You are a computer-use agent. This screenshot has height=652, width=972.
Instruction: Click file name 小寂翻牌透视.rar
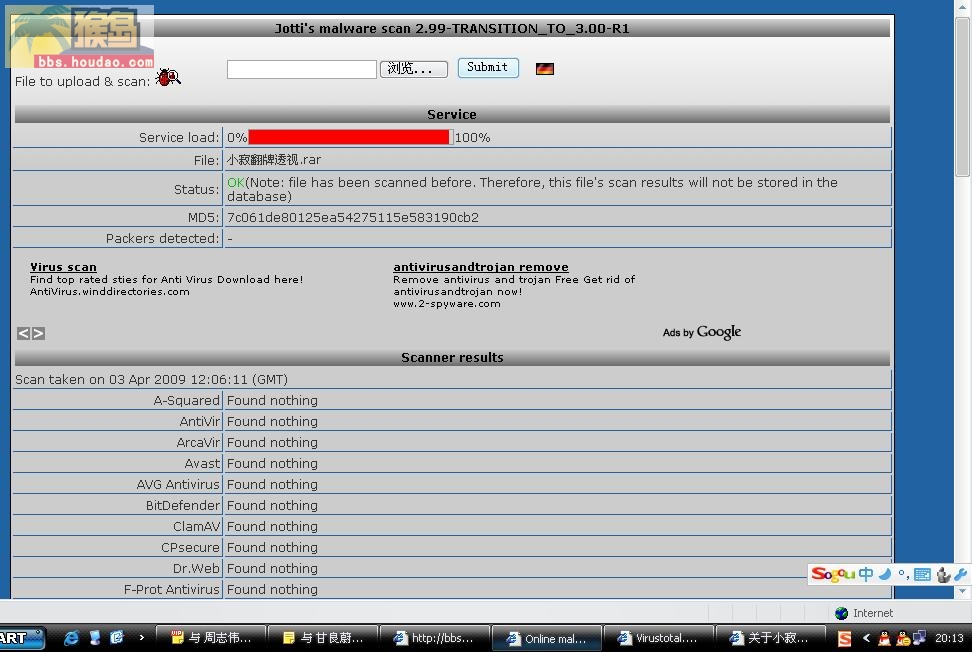(x=274, y=160)
